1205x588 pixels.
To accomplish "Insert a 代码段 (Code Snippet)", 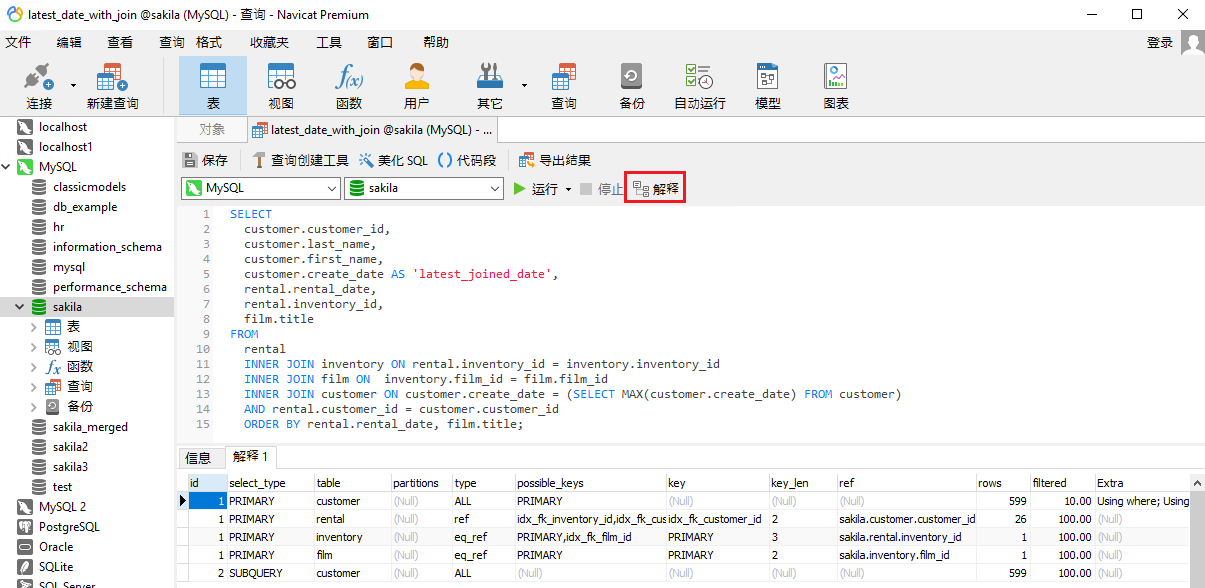I will pyautogui.click(x=467, y=160).
